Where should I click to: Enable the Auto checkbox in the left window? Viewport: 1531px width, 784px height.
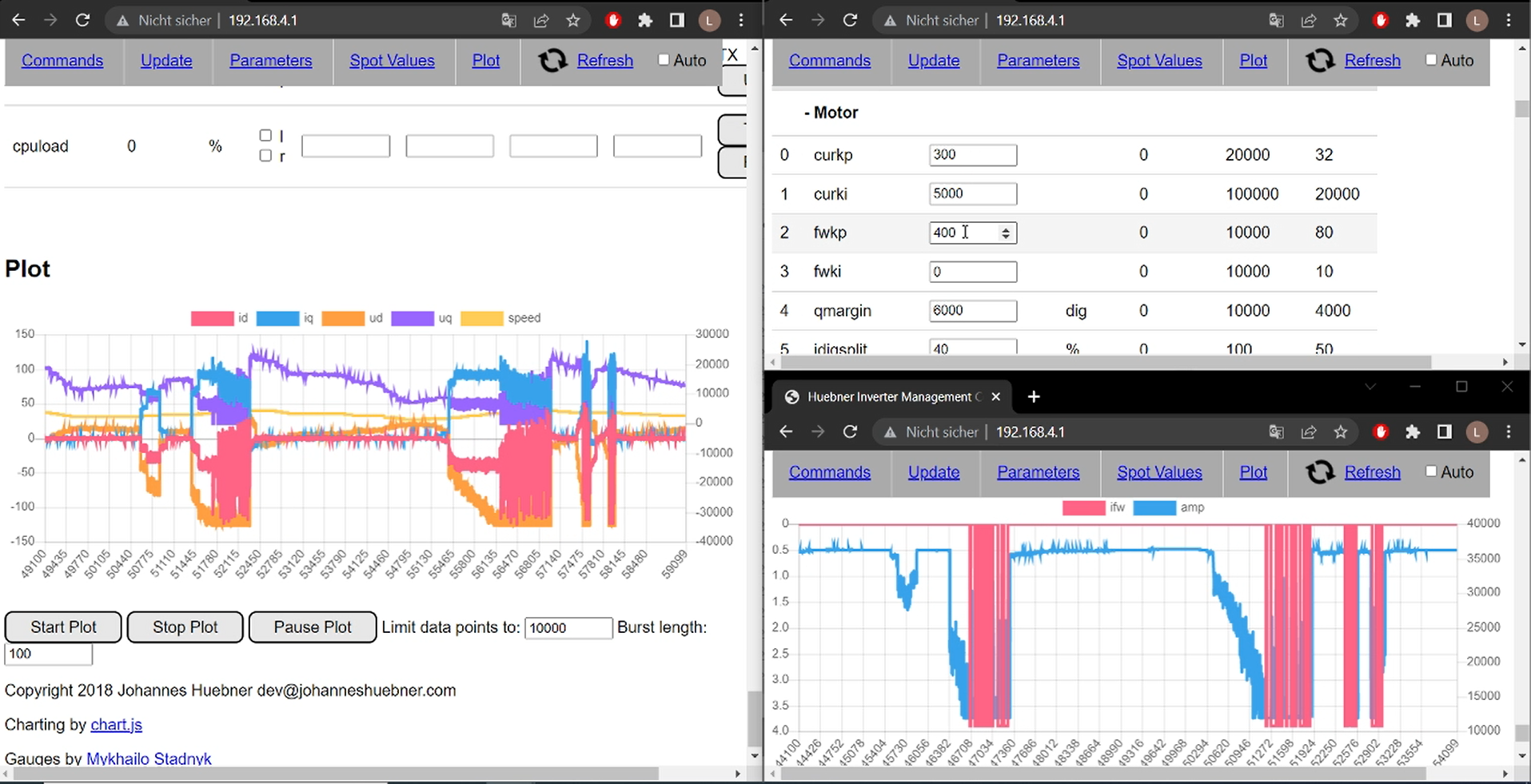pyautogui.click(x=664, y=60)
